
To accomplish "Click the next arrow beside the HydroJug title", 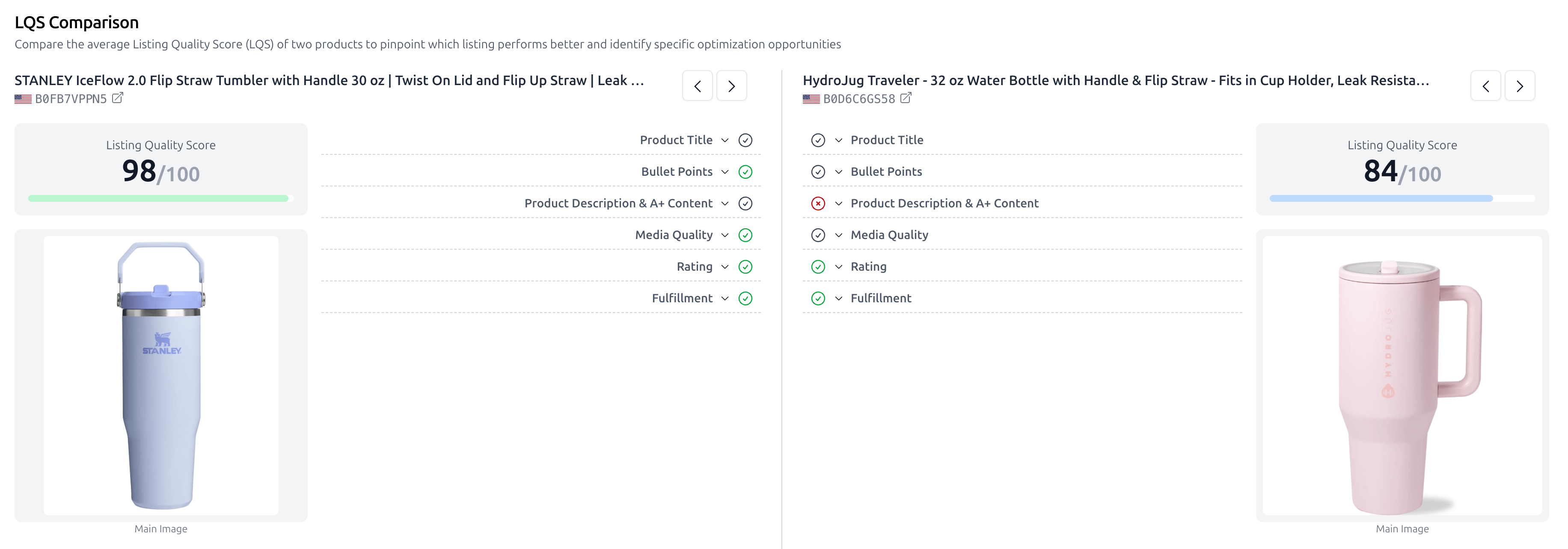I will point(1520,86).
